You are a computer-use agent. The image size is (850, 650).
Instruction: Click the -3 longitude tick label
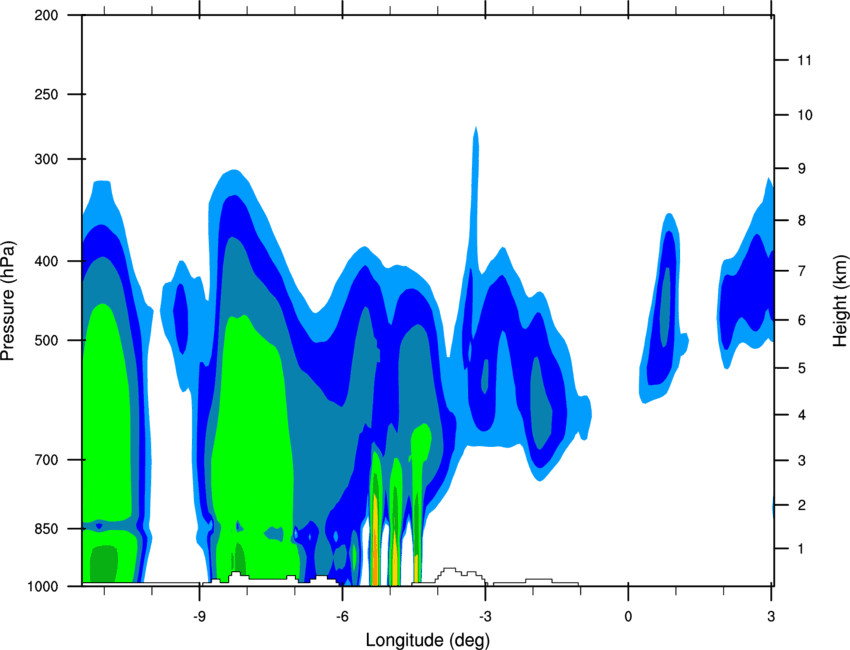click(485, 616)
